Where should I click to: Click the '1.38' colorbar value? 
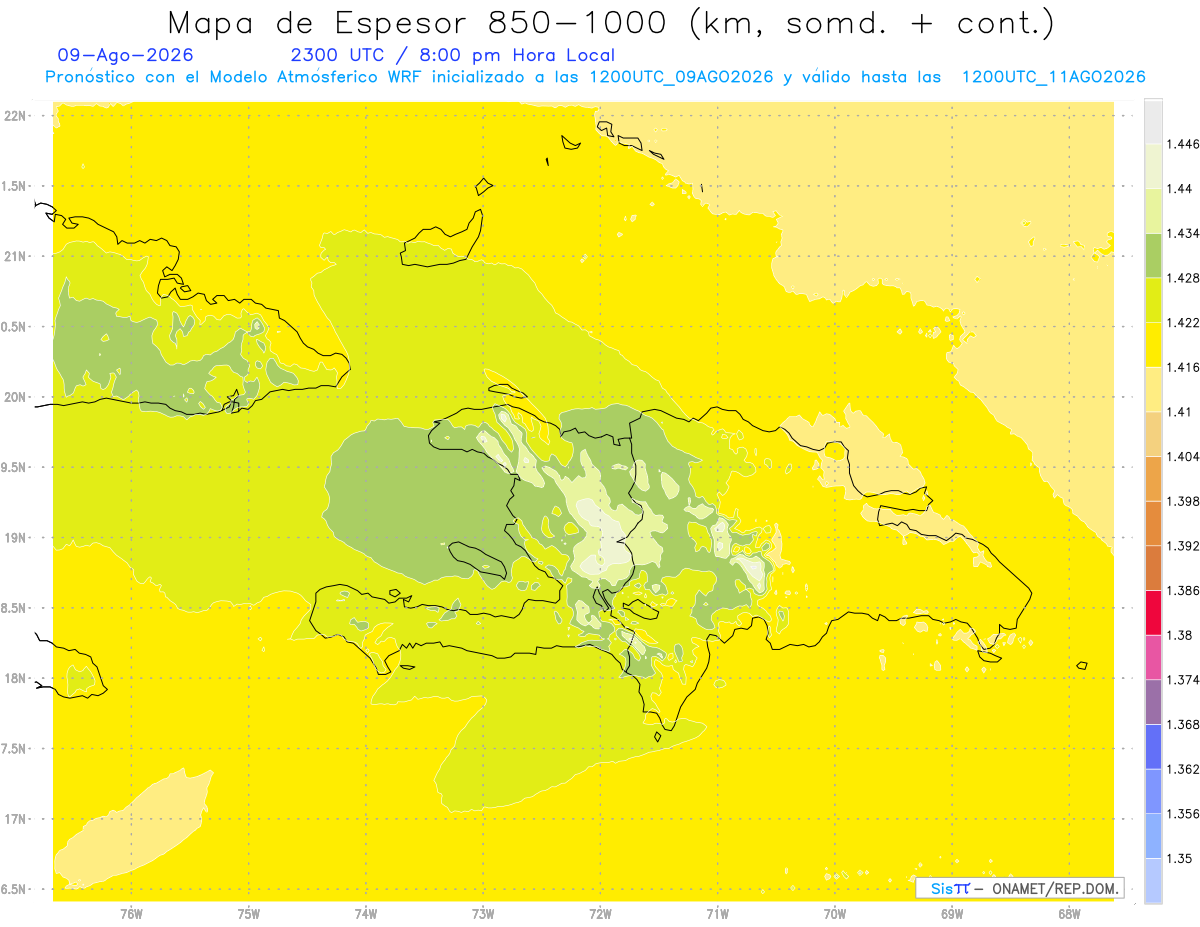pyautogui.click(x=1179, y=635)
